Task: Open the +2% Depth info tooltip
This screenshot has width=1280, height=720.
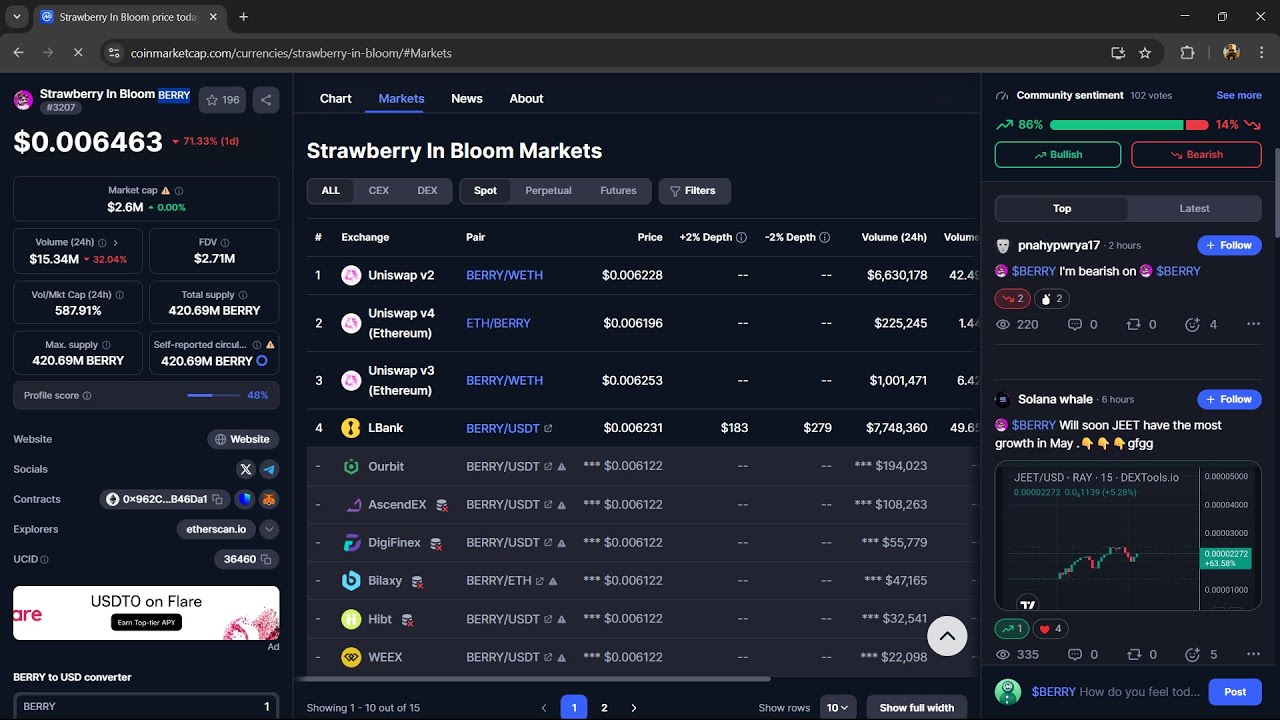Action: coord(741,237)
